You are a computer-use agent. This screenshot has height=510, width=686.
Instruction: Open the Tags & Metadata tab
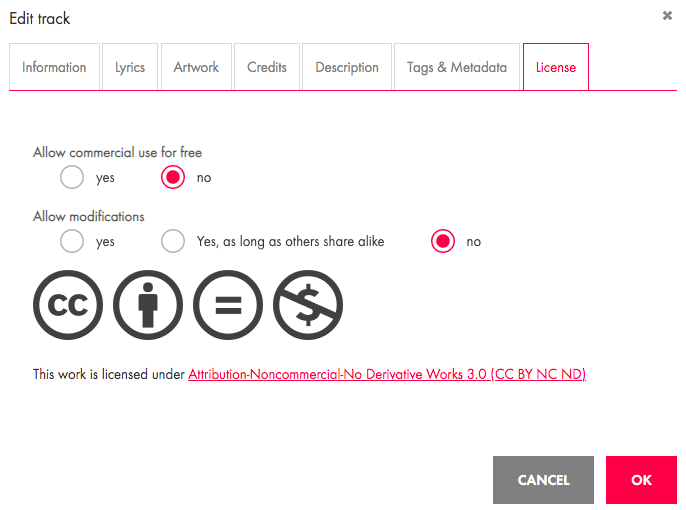pos(457,67)
